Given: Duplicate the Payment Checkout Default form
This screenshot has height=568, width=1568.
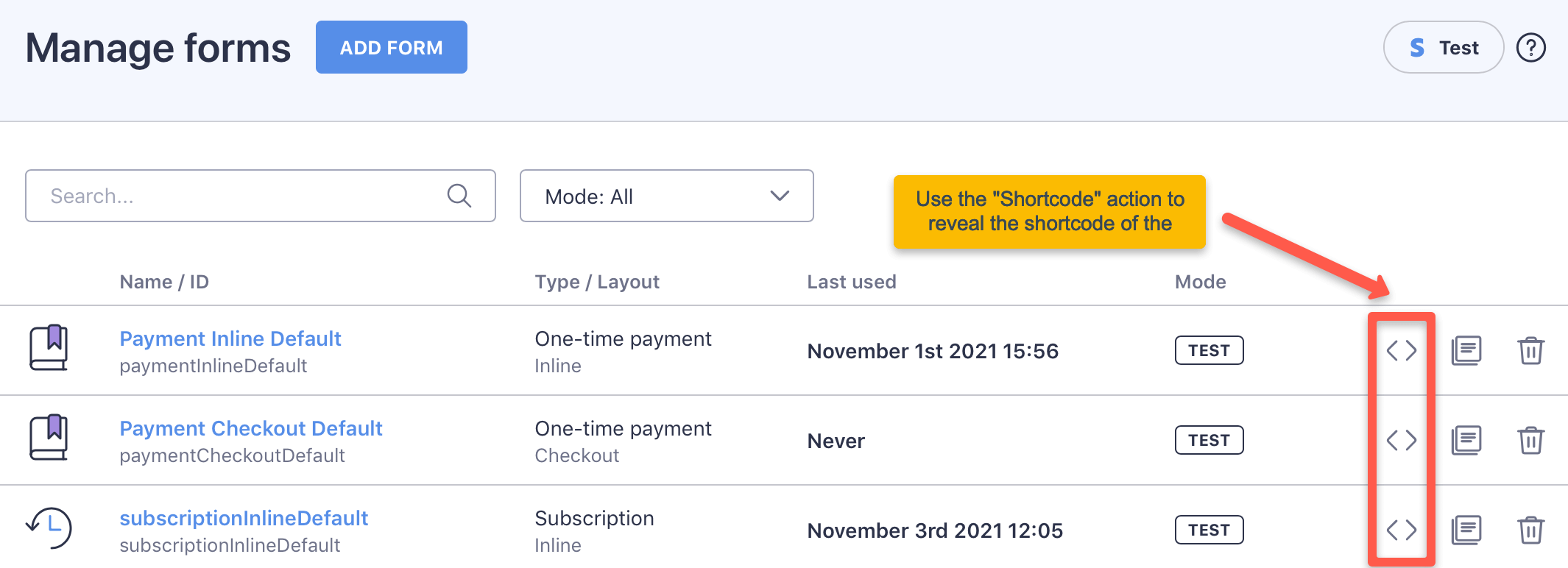Looking at the screenshot, I should [1466, 440].
